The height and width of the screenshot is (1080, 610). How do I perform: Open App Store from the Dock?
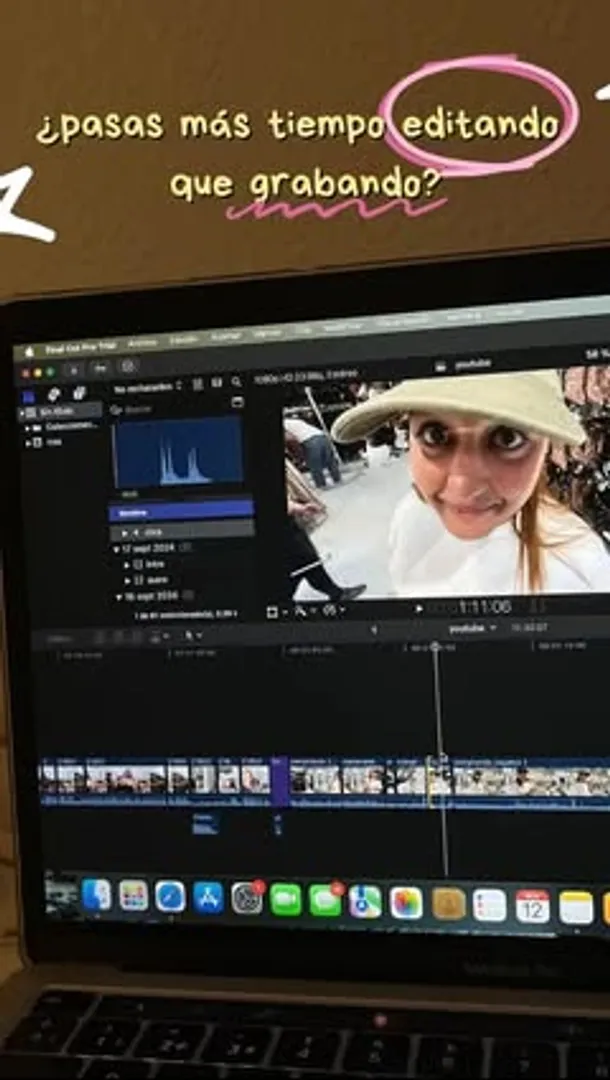point(209,898)
